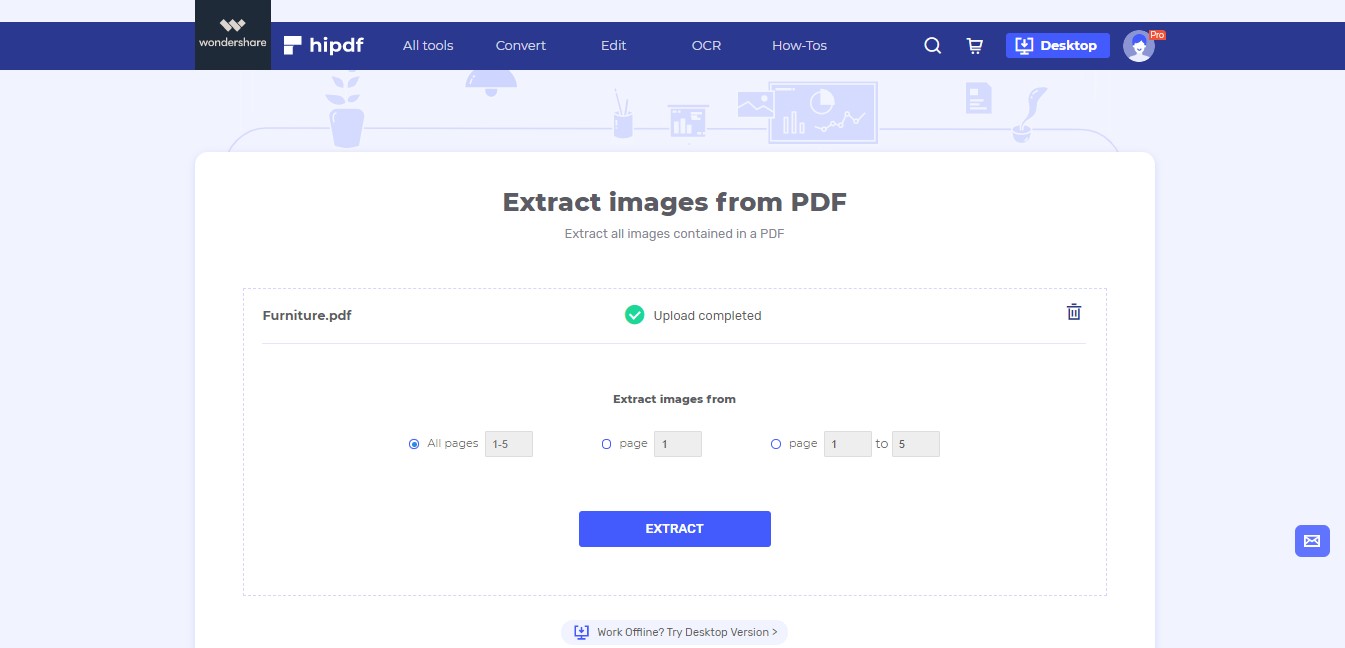Click the single page number field
The height and width of the screenshot is (648, 1345).
coord(678,444)
